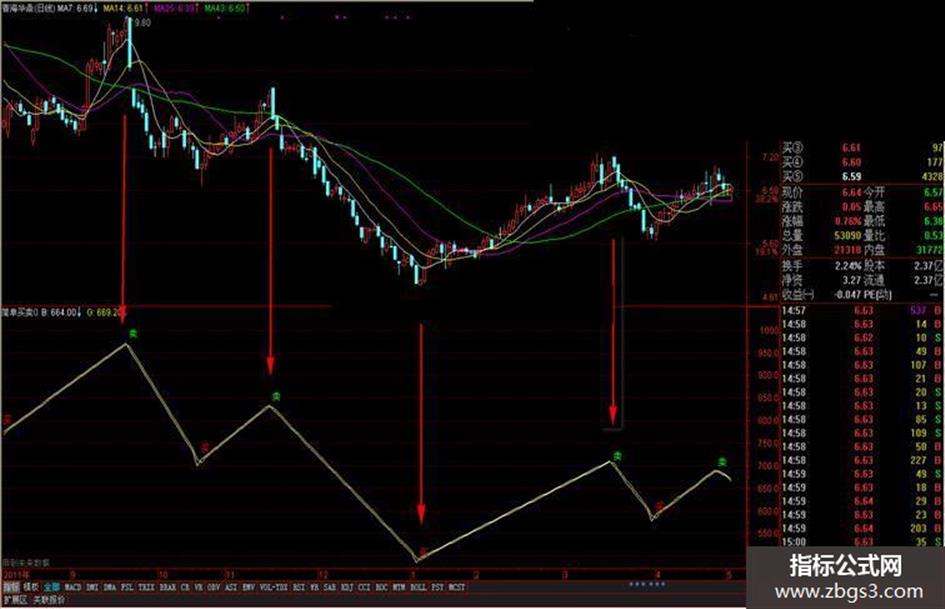The height and width of the screenshot is (609, 945).
Task: Switch to the MTM indicator
Action: [398, 587]
